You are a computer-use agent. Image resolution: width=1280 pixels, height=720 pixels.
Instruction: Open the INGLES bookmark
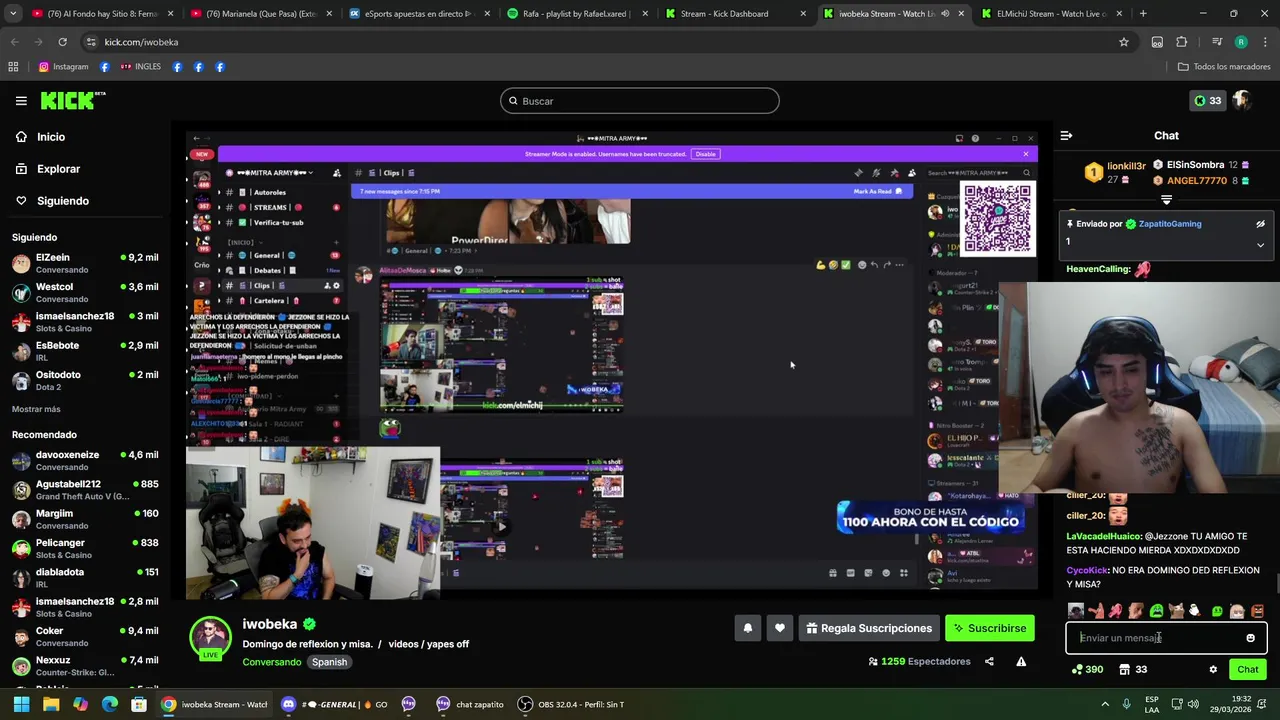(x=140, y=67)
